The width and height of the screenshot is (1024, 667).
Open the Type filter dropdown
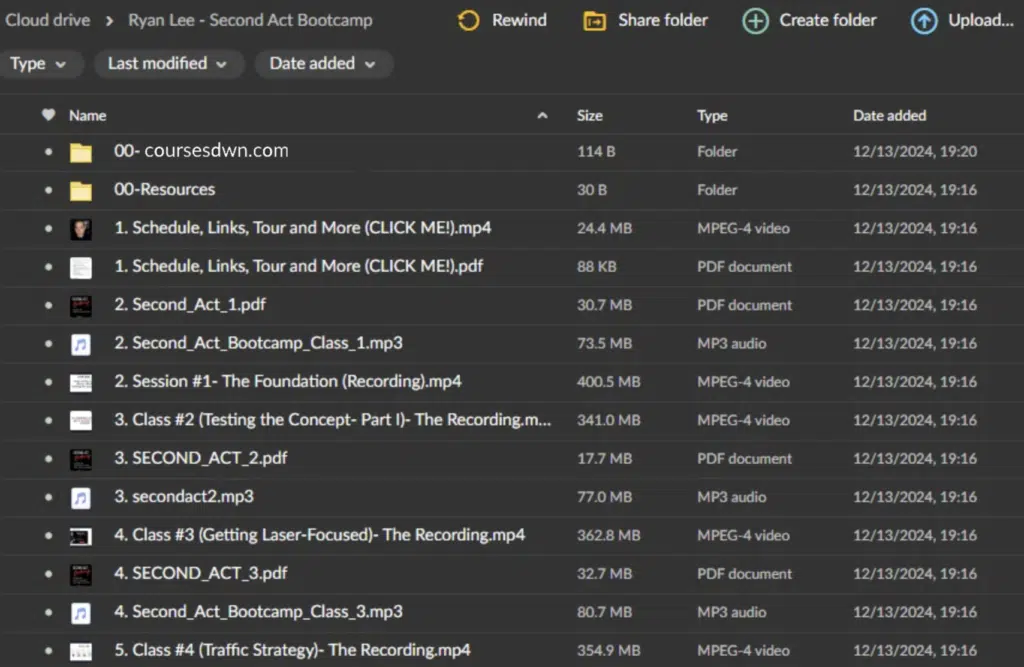38,64
